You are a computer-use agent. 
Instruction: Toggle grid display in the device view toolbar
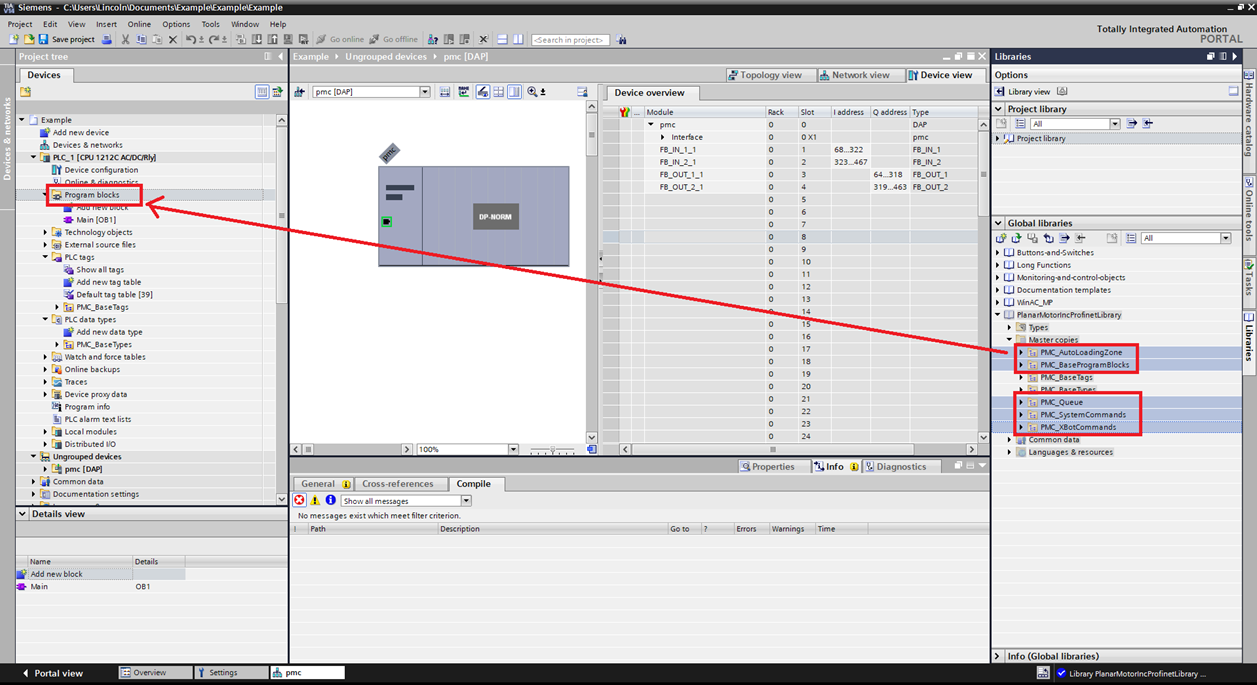[497, 91]
